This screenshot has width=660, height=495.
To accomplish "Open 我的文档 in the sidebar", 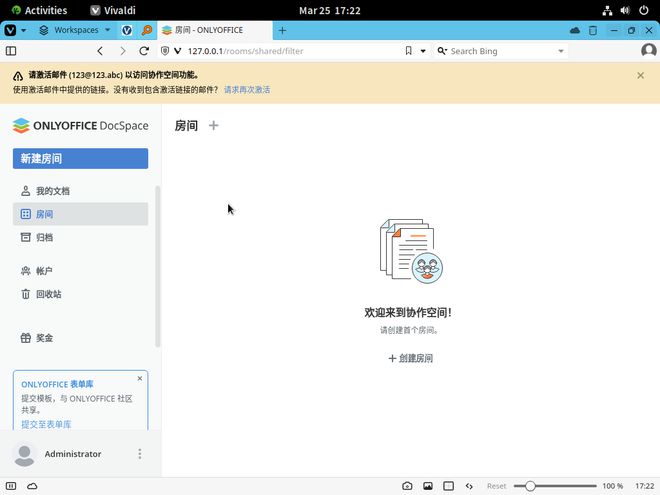I will point(52,191).
